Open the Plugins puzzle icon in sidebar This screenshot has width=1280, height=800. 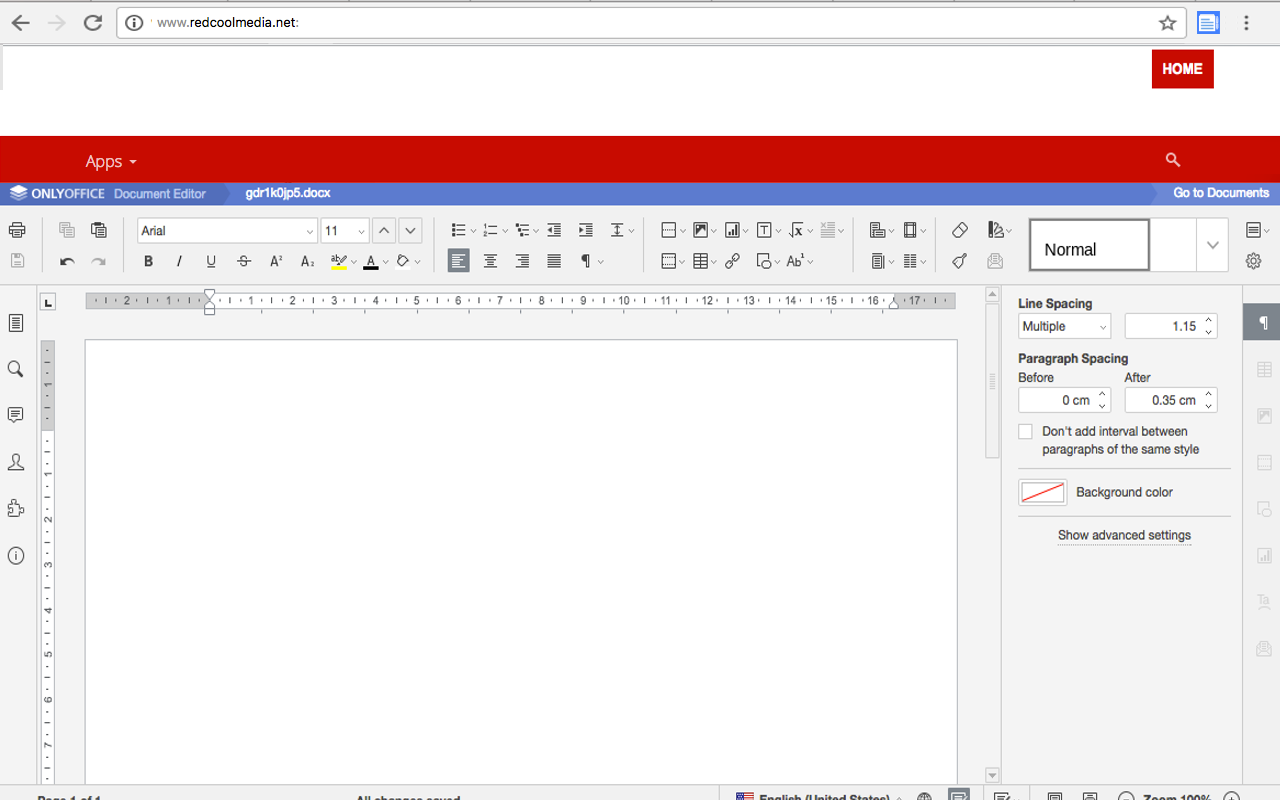click(x=16, y=509)
